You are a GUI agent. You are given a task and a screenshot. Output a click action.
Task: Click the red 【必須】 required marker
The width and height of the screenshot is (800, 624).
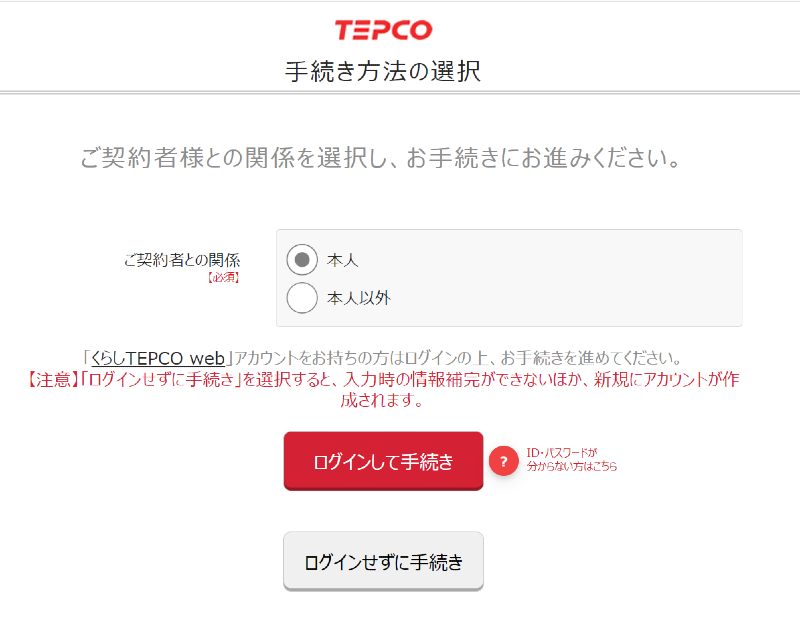click(x=223, y=278)
